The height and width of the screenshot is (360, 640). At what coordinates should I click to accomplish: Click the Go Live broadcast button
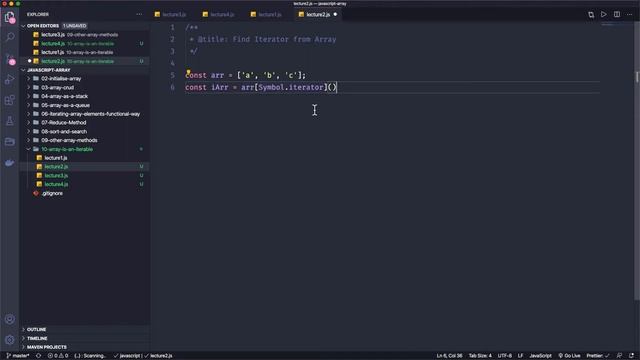tap(569, 356)
